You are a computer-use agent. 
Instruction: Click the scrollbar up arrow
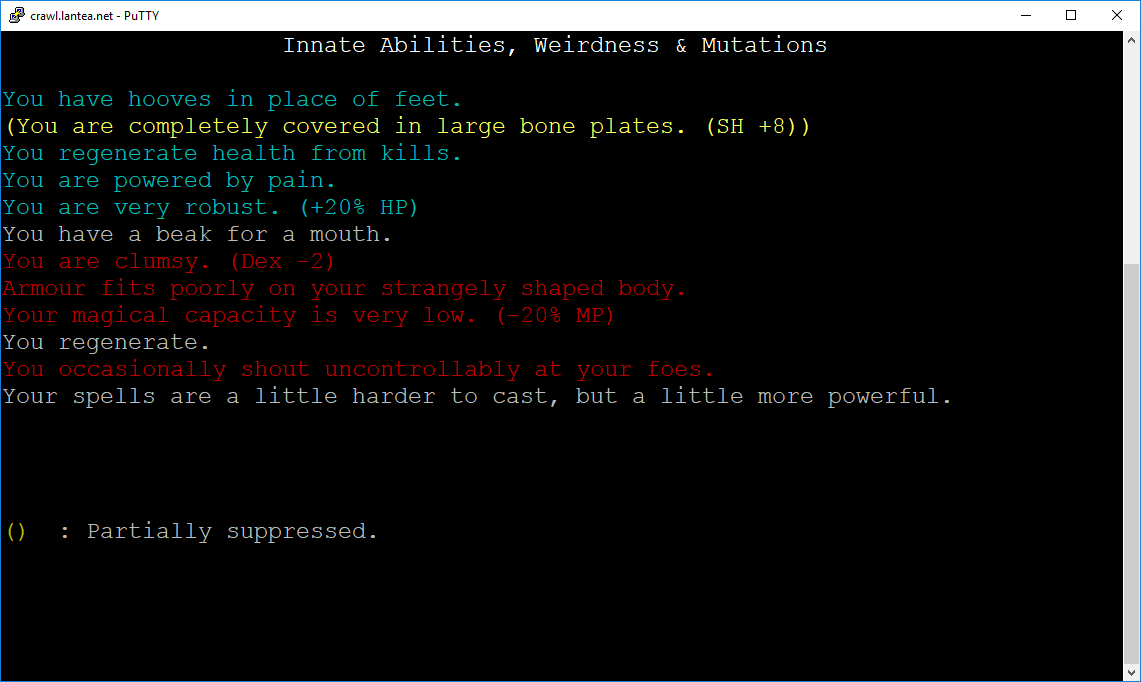1132,41
